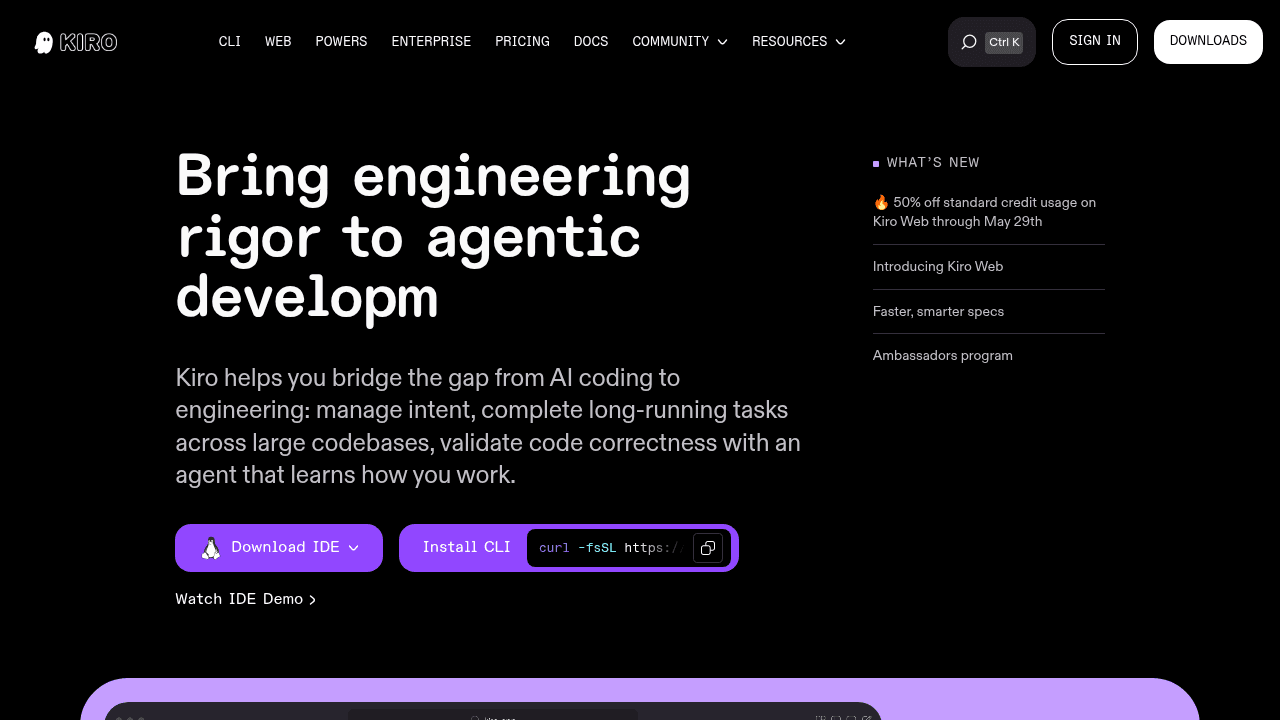Click the search magnifier icon

tap(969, 42)
